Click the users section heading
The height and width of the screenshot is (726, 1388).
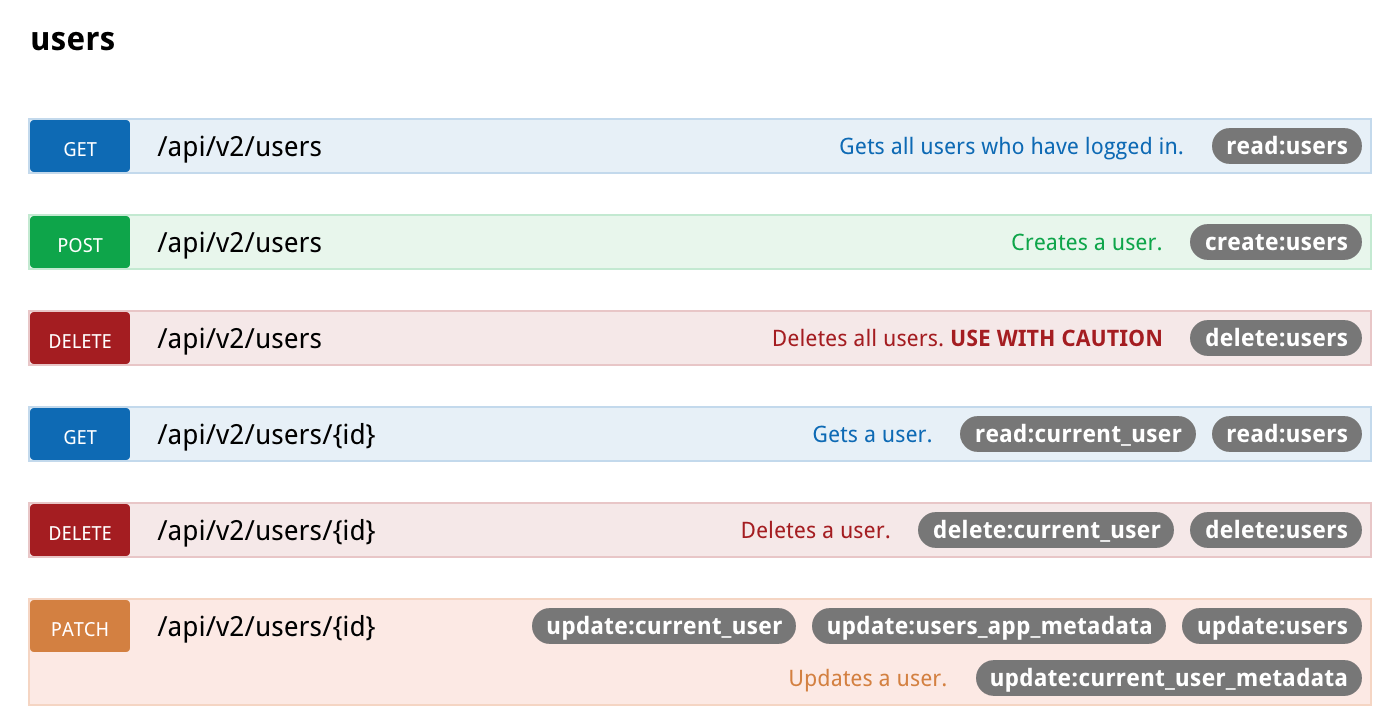73,38
